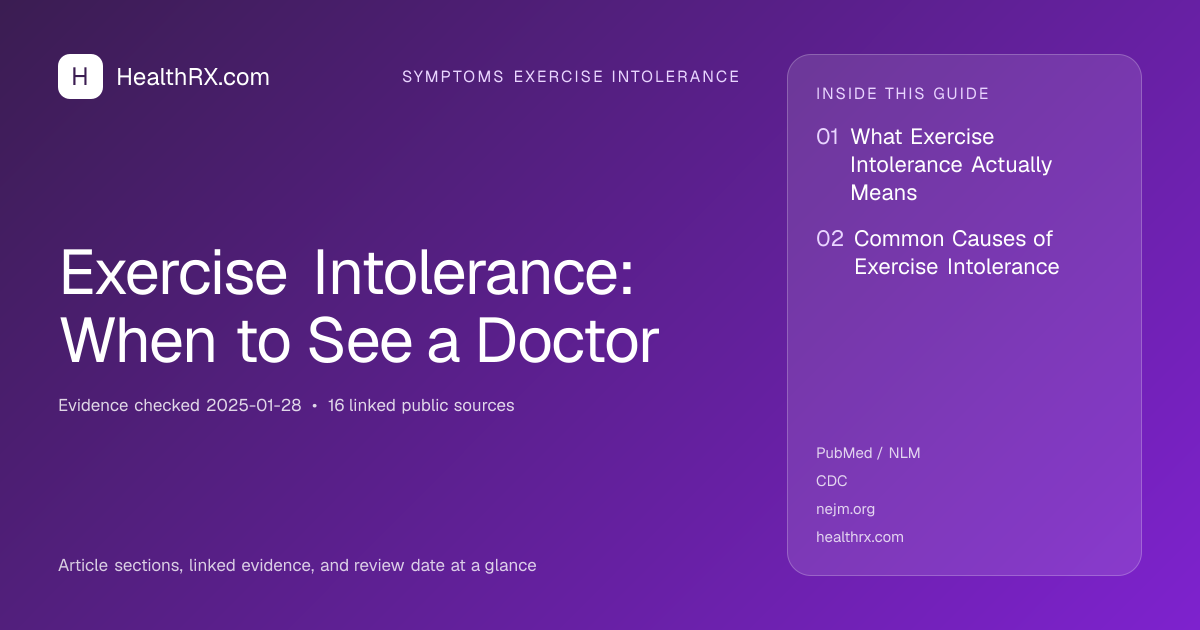Click the nejm.org source entry
The image size is (1200, 630).
pyautogui.click(x=845, y=509)
